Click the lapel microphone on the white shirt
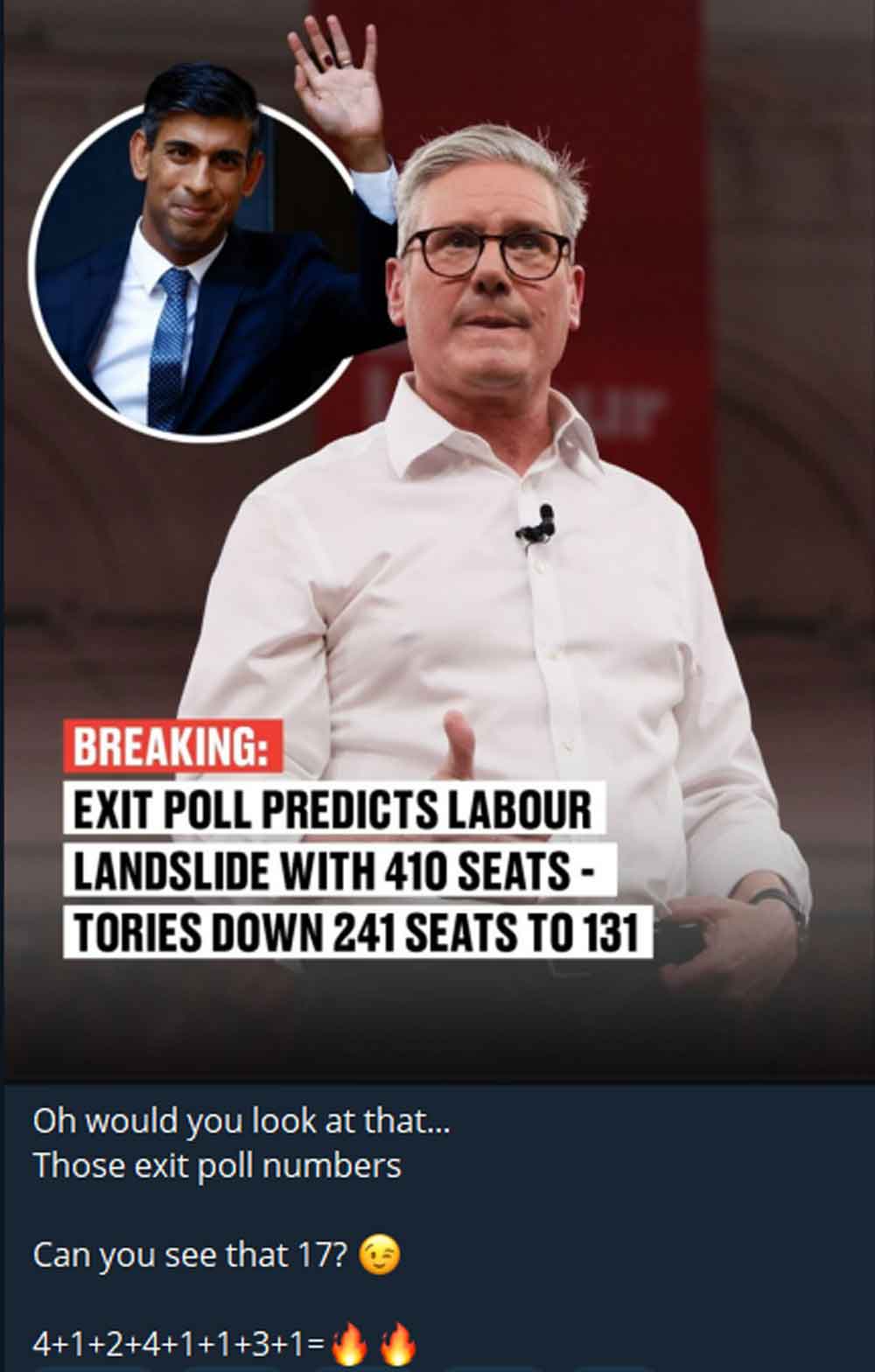The height and width of the screenshot is (1372, 875). (536, 525)
